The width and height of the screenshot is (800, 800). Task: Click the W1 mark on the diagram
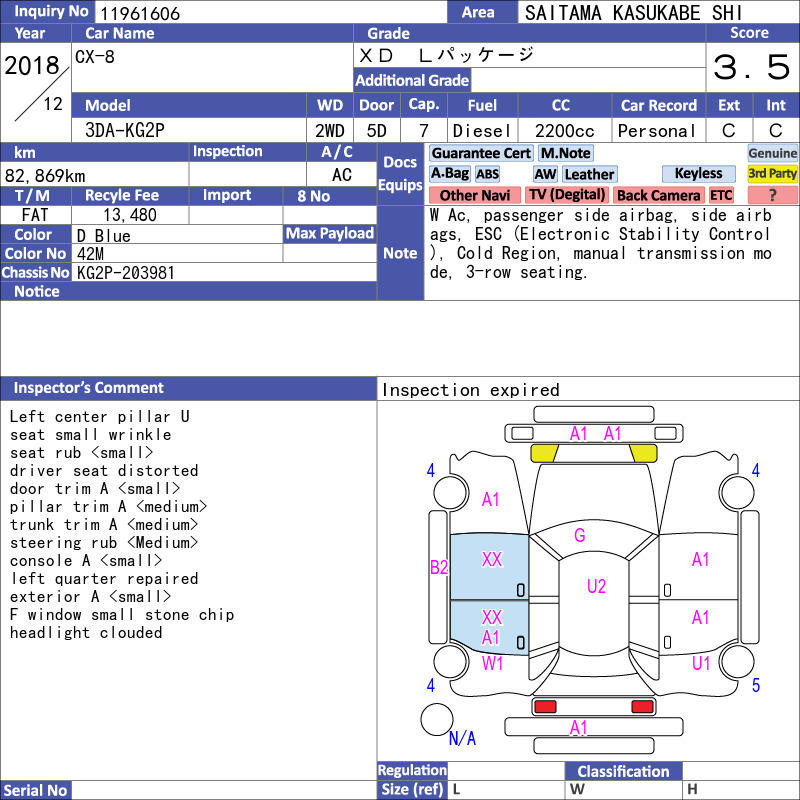coord(492,663)
